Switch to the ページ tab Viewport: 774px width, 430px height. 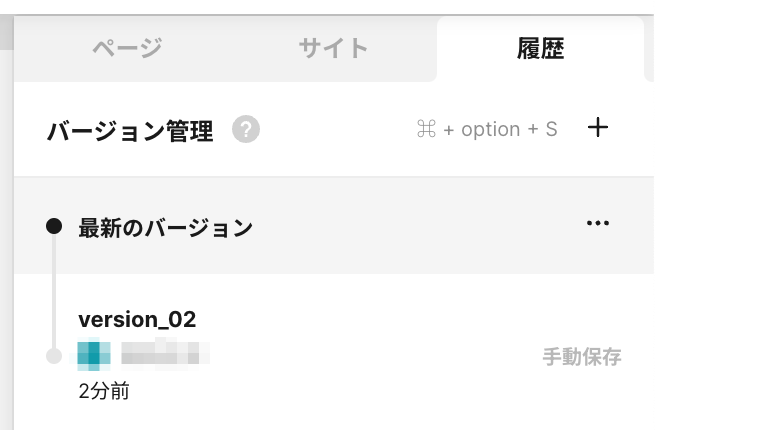click(x=127, y=48)
